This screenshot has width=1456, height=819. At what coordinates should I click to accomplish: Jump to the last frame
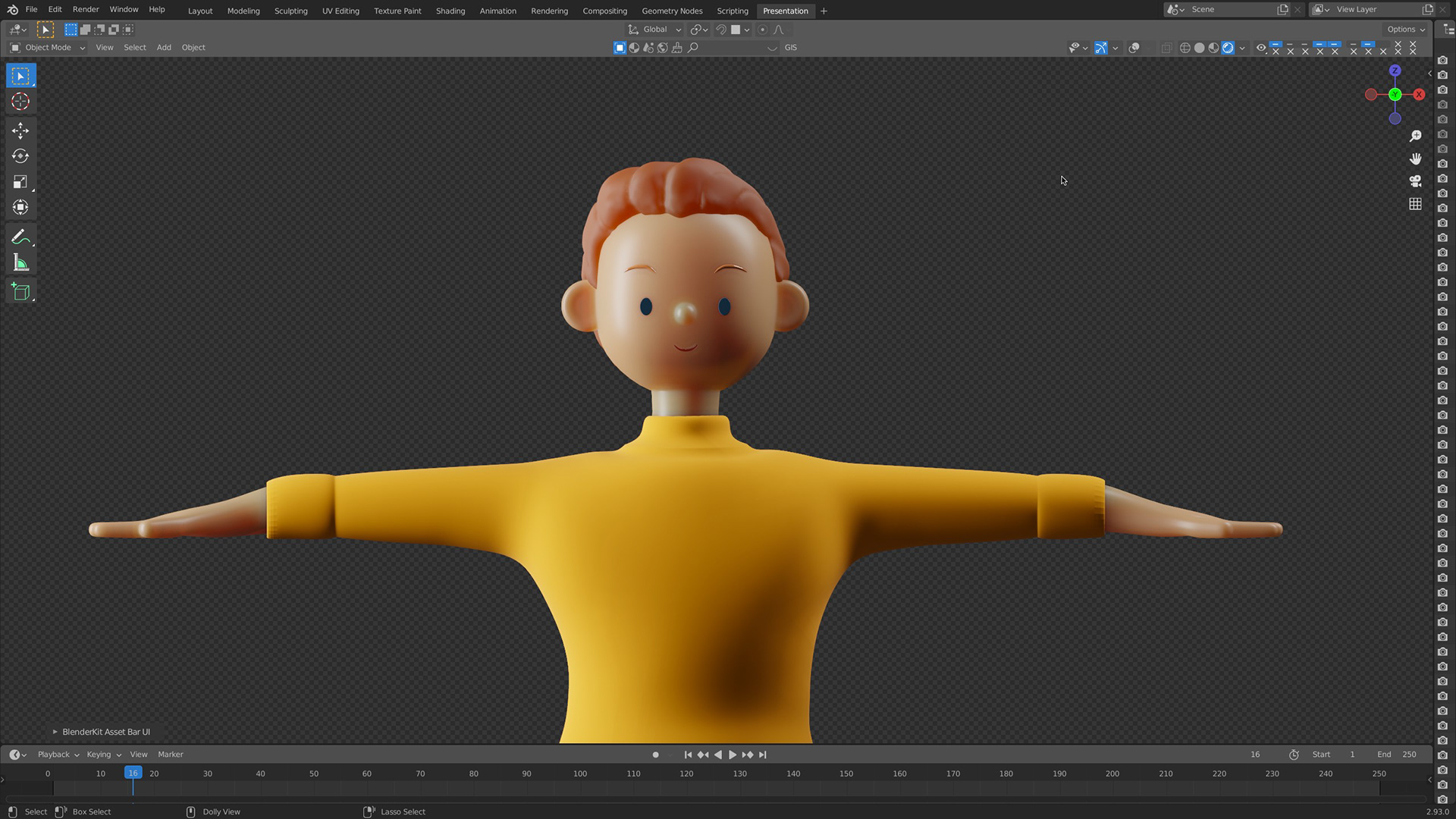coord(763,755)
